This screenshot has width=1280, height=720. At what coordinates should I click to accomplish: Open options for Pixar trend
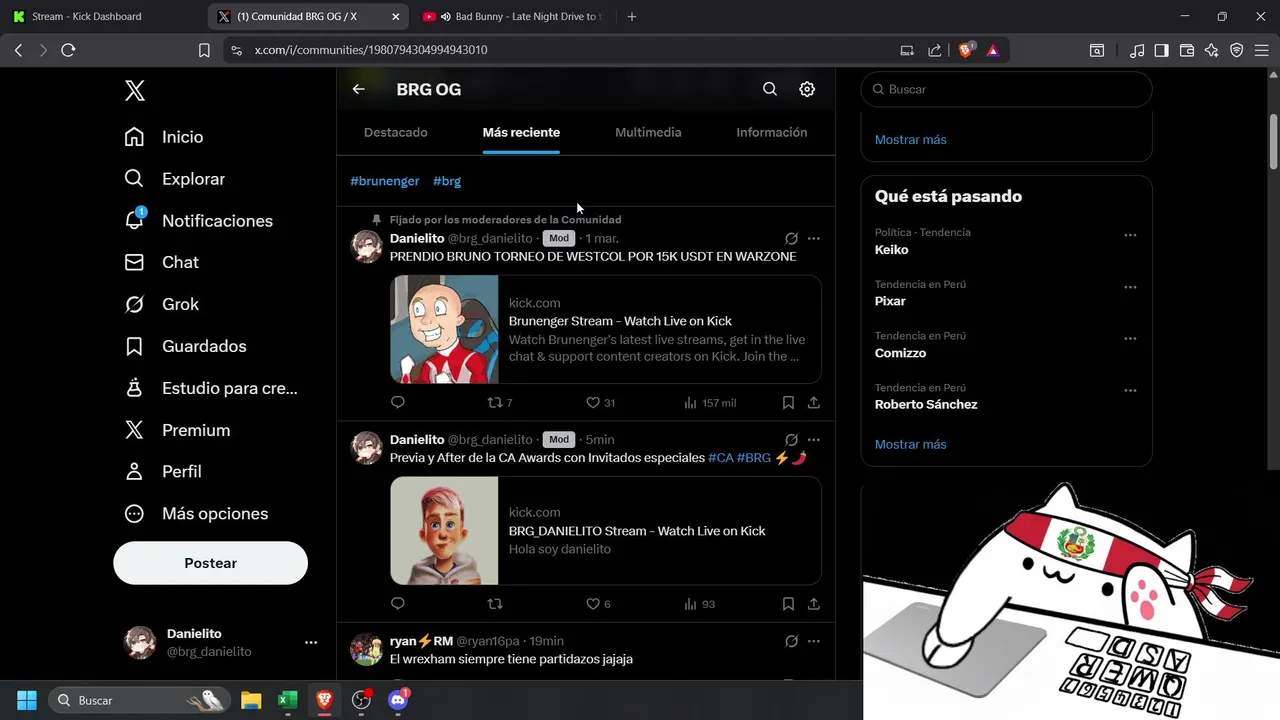[x=1130, y=287]
